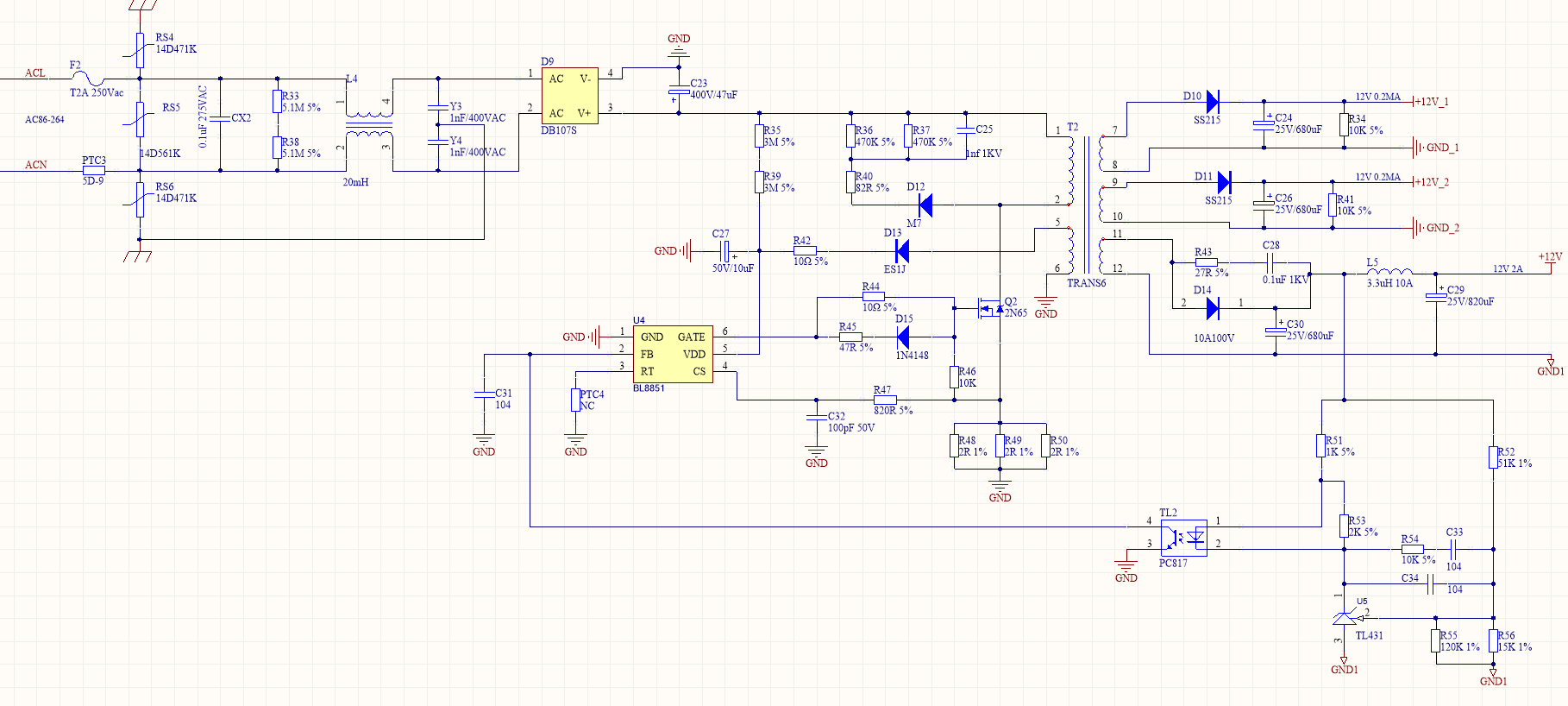The height and width of the screenshot is (706, 1568).
Task: Select the Y3 1nF/400VAC capacitor symbol
Action: coord(438,108)
